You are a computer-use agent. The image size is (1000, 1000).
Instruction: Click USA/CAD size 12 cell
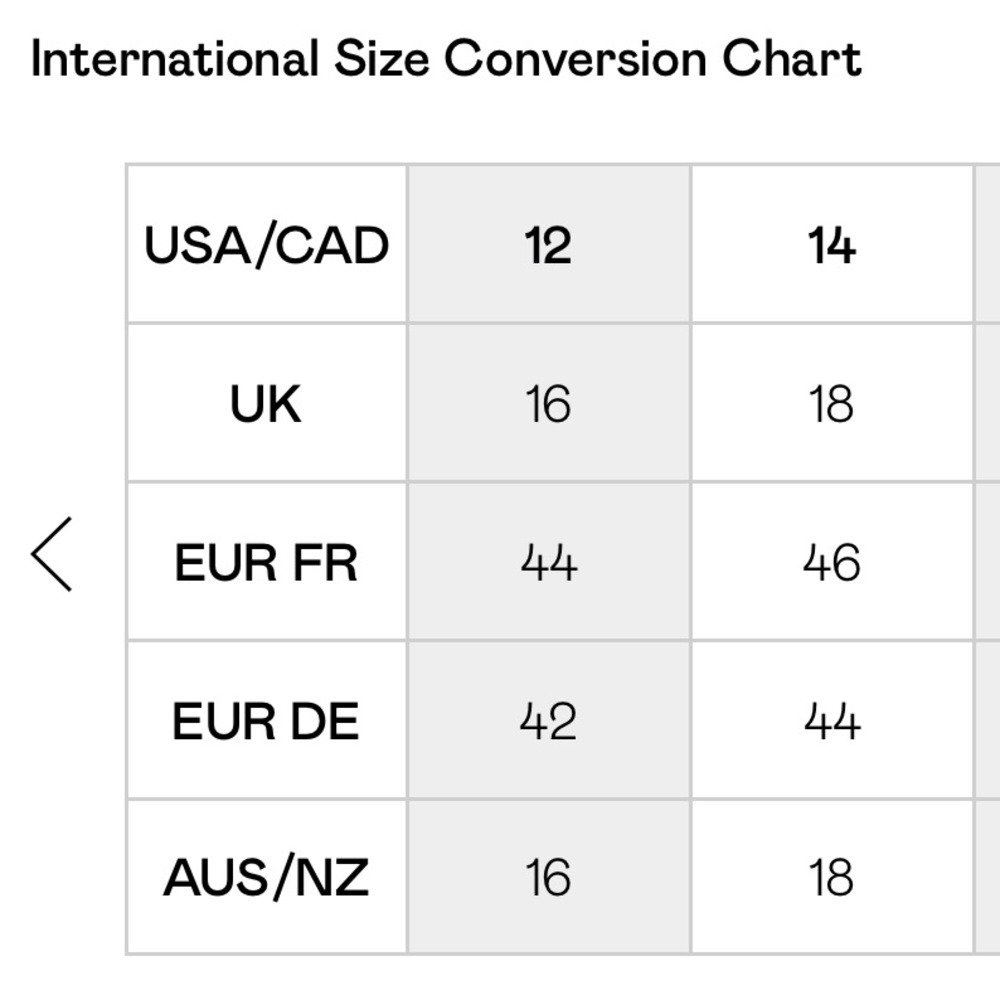tap(548, 244)
